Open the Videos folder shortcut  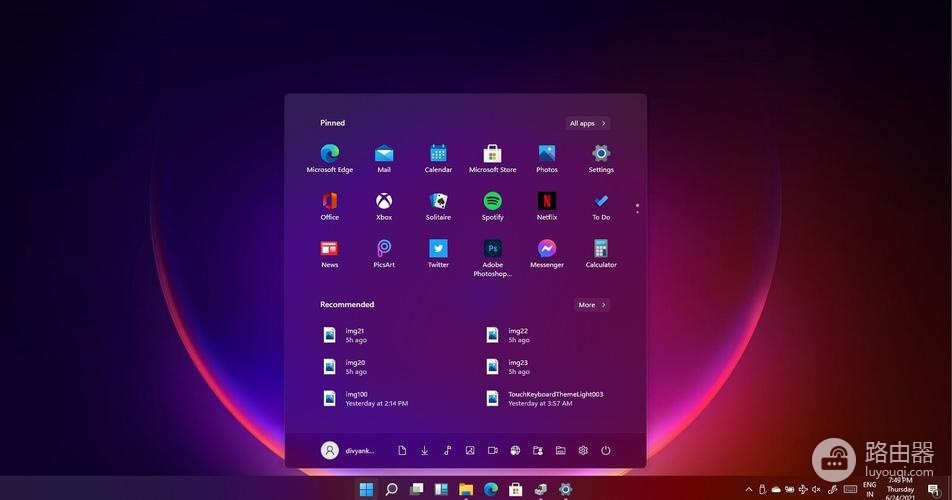coord(492,450)
